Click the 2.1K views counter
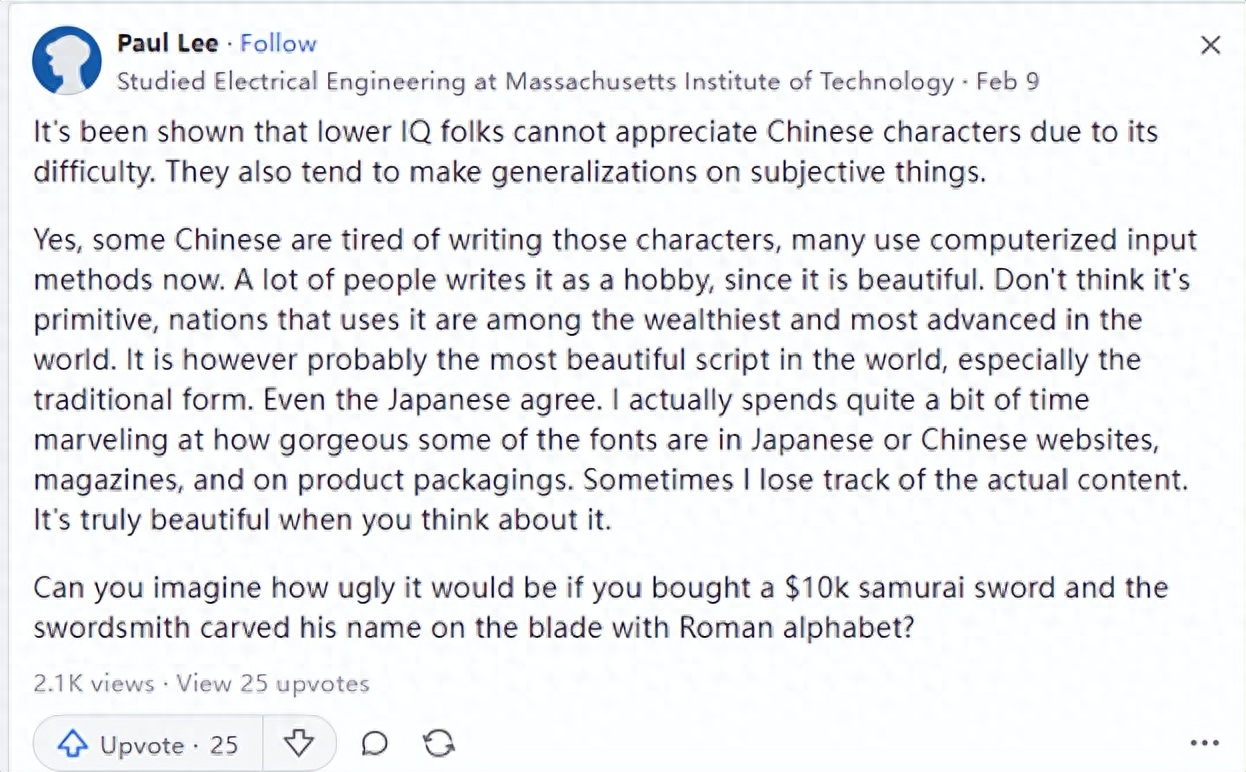The width and height of the screenshot is (1246, 772). 94,684
